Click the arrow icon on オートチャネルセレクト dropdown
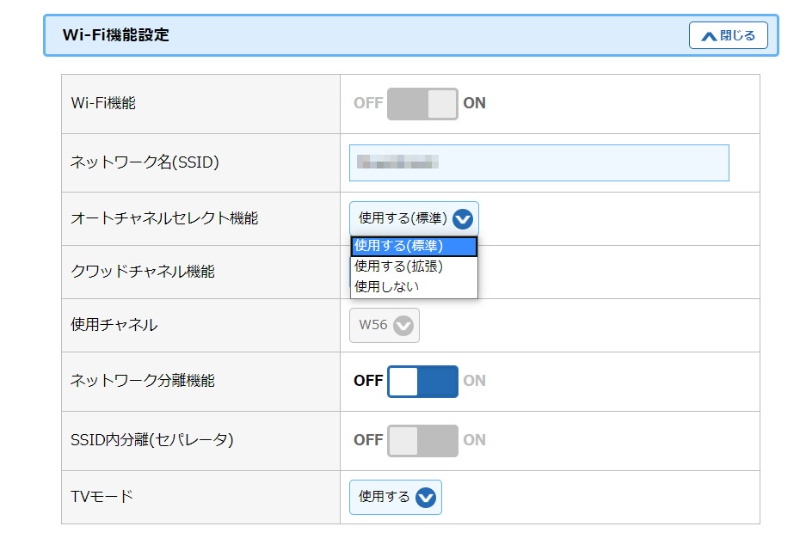Image resolution: width=800 pixels, height=551 pixels. tap(462, 219)
